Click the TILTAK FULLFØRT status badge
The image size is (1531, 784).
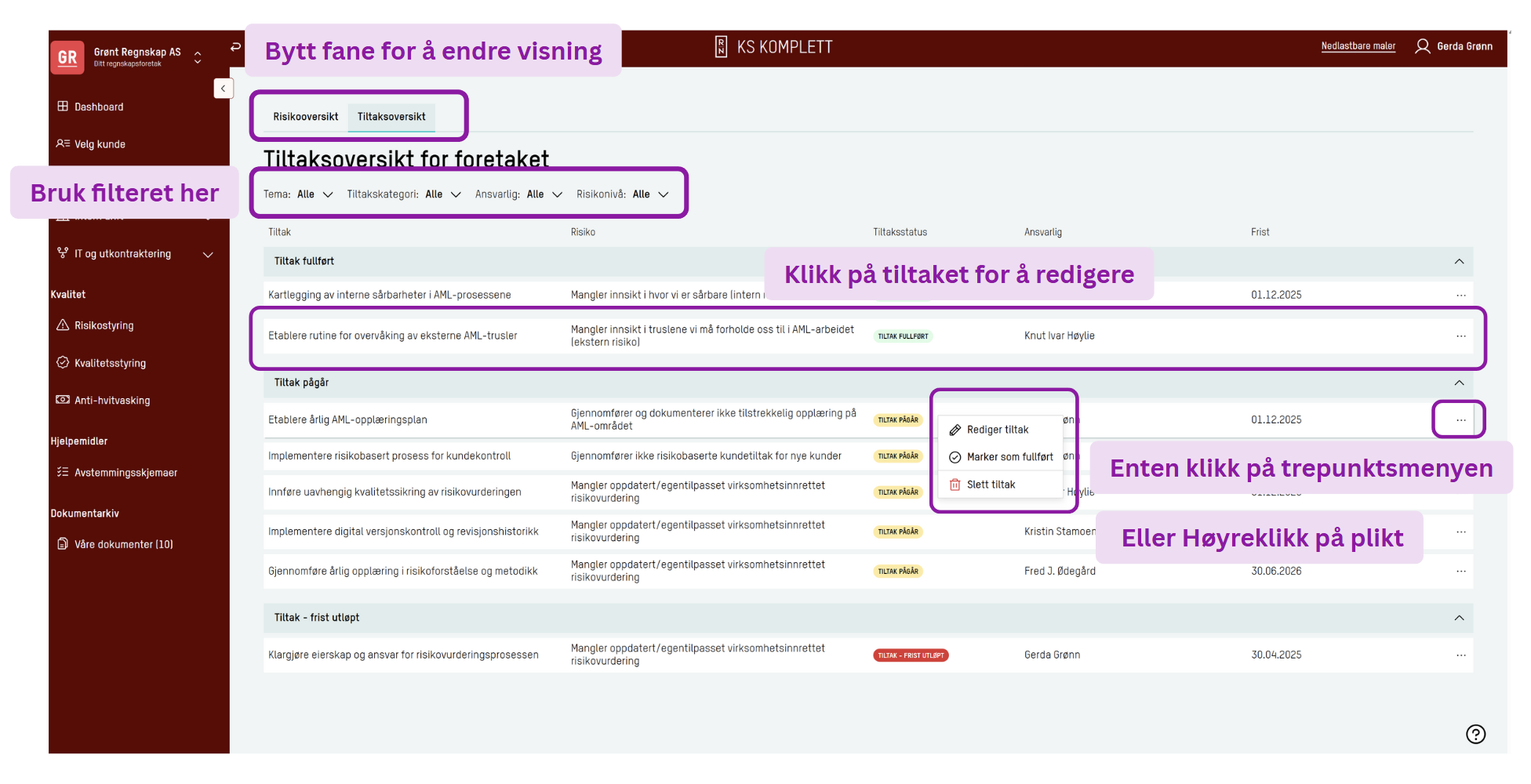903,336
